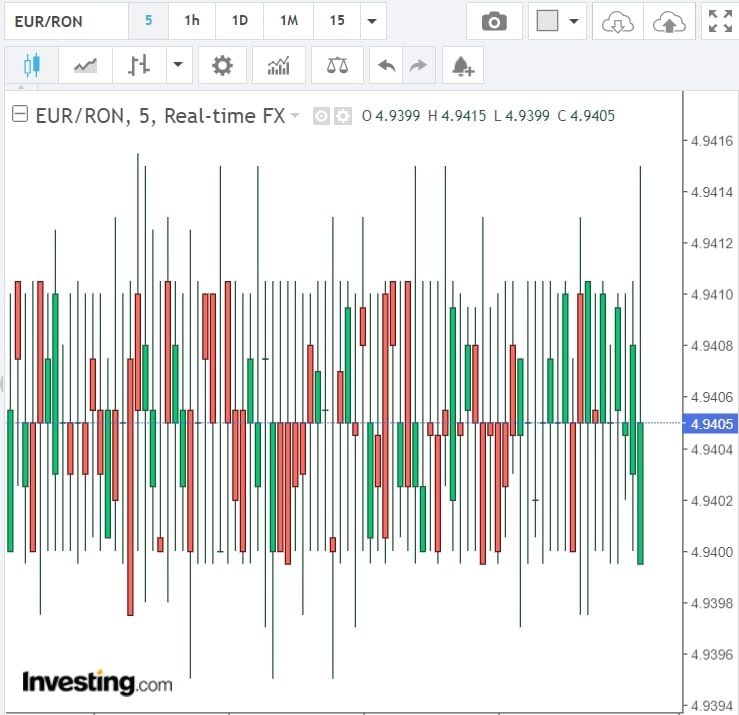Click the EUR/RON symbol input field
This screenshot has width=739, height=715.
(66, 21)
